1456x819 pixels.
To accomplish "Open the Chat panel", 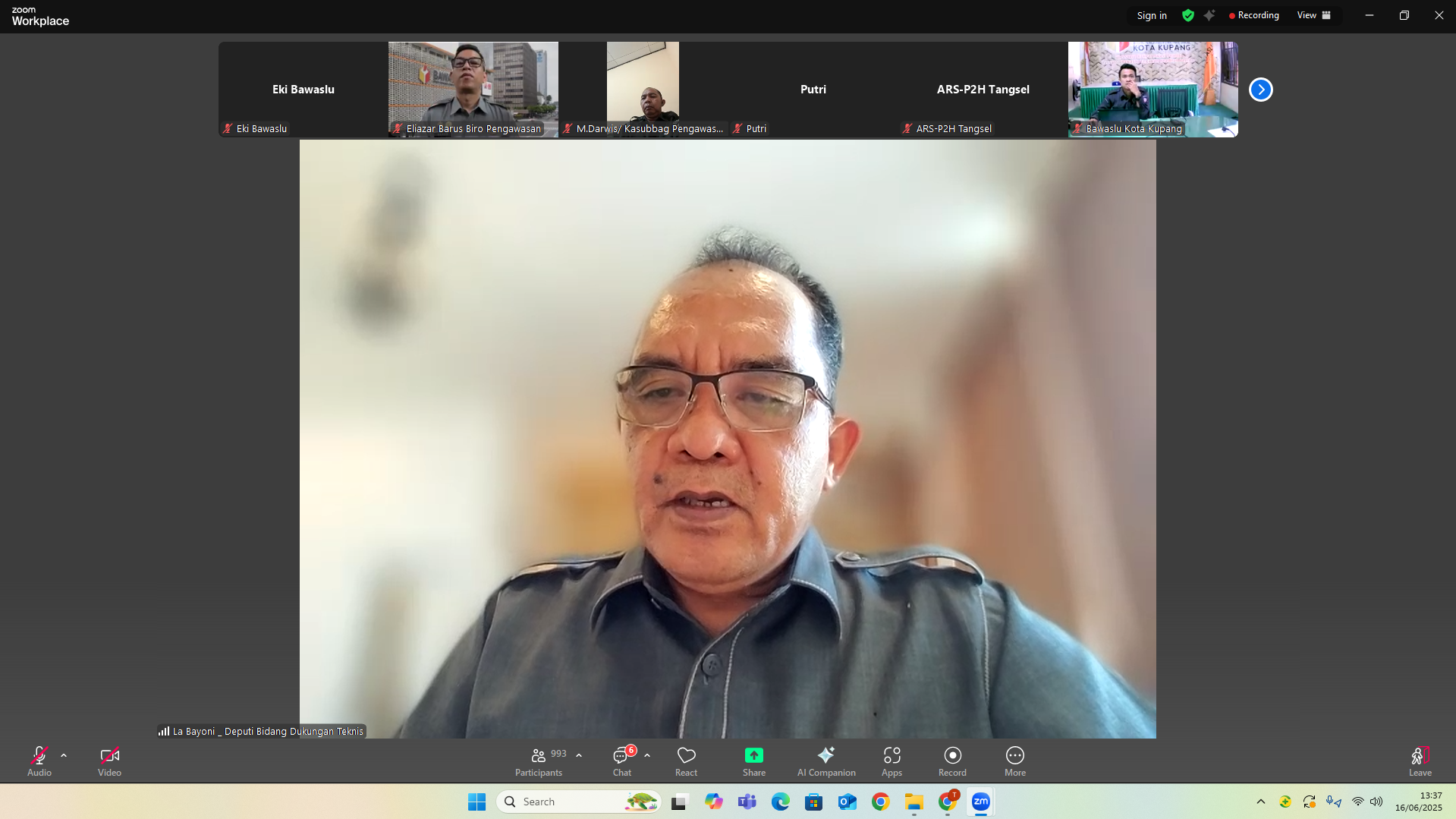I will click(622, 761).
